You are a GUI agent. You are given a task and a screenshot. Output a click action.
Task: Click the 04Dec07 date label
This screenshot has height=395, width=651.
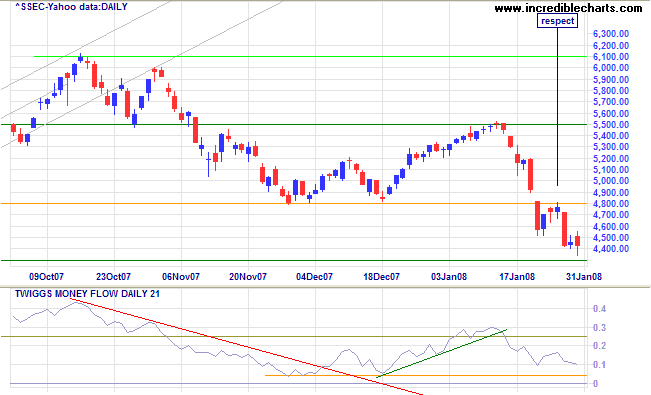point(314,277)
